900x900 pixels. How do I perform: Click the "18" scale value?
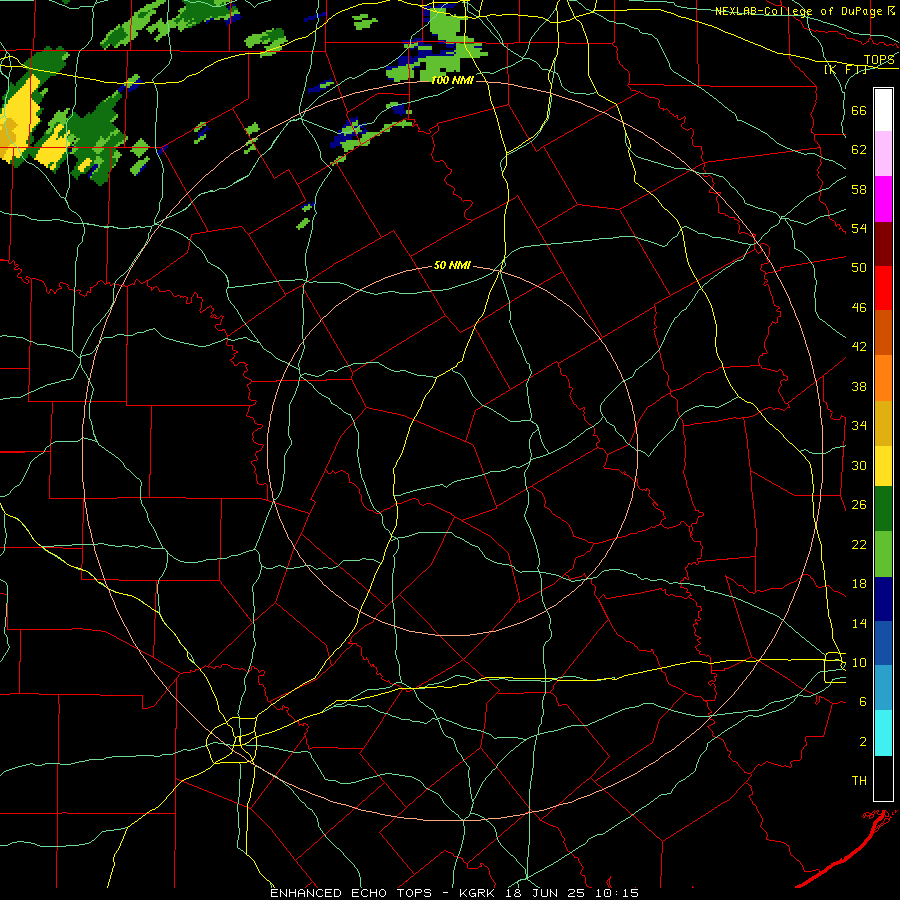(859, 584)
